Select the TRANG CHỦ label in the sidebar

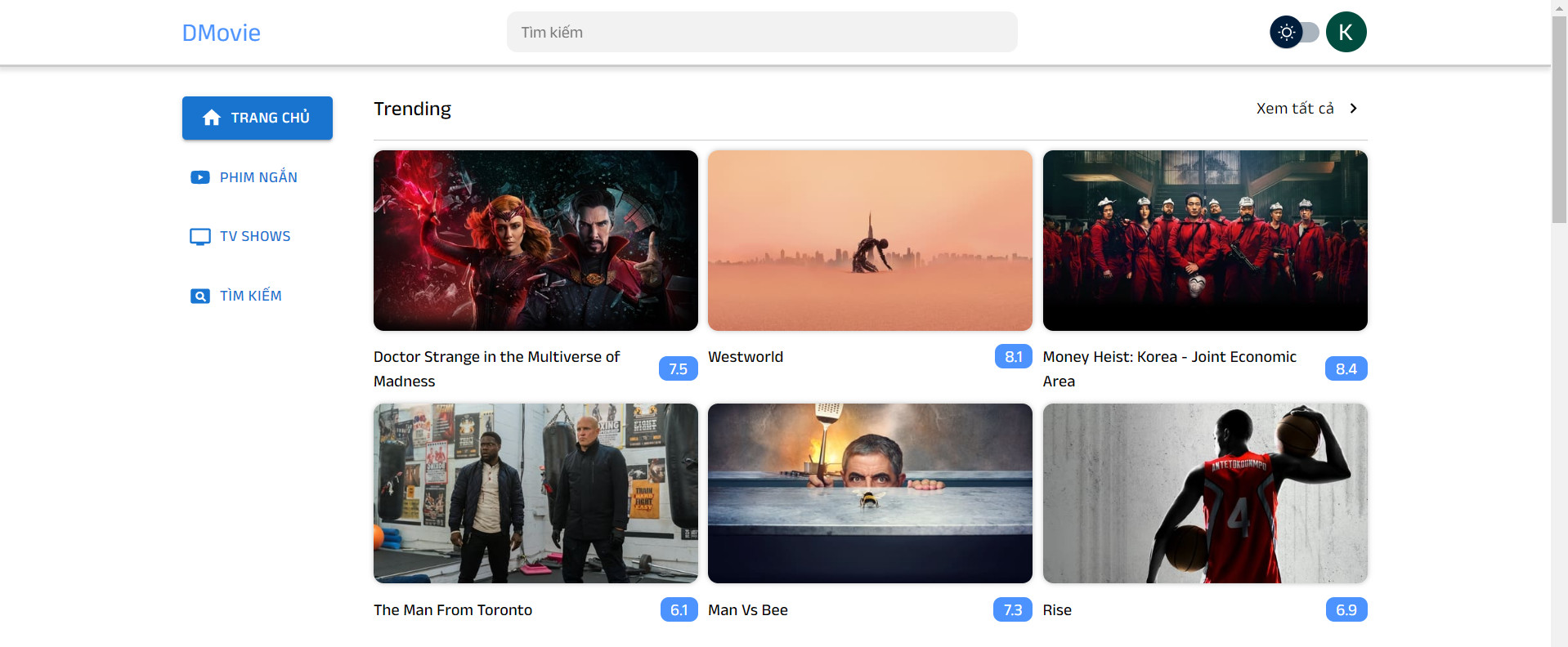point(270,118)
